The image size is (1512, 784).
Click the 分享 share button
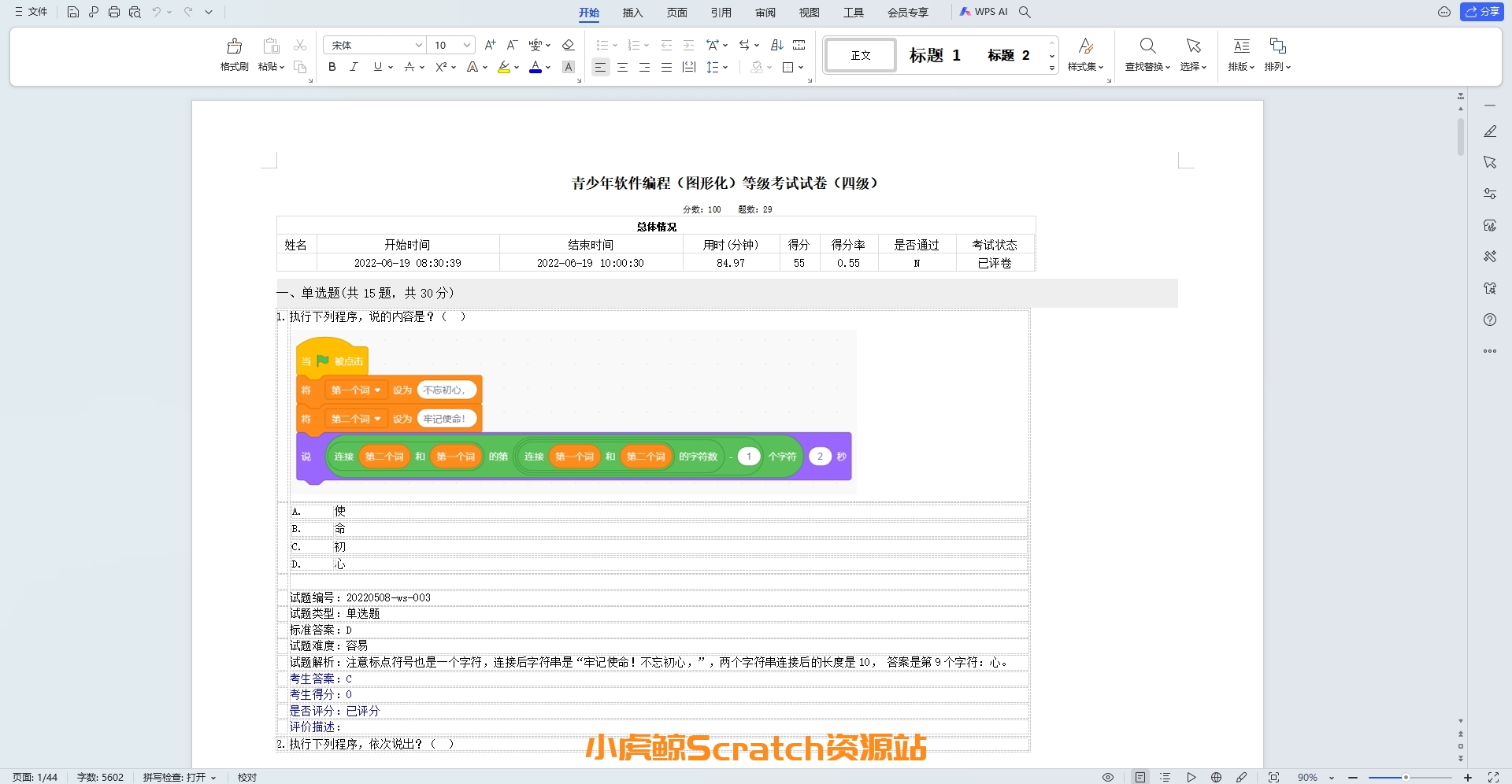1482,12
